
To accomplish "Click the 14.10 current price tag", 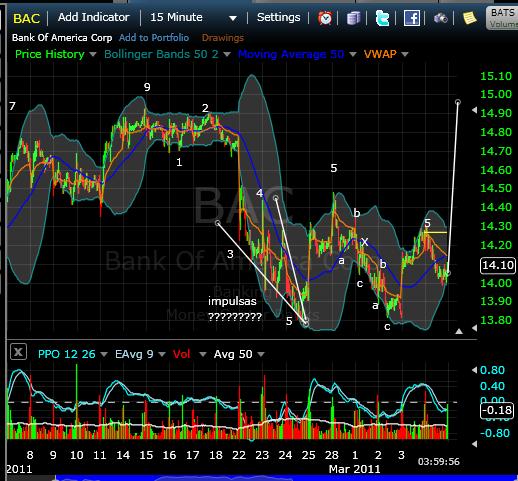I will [498, 265].
